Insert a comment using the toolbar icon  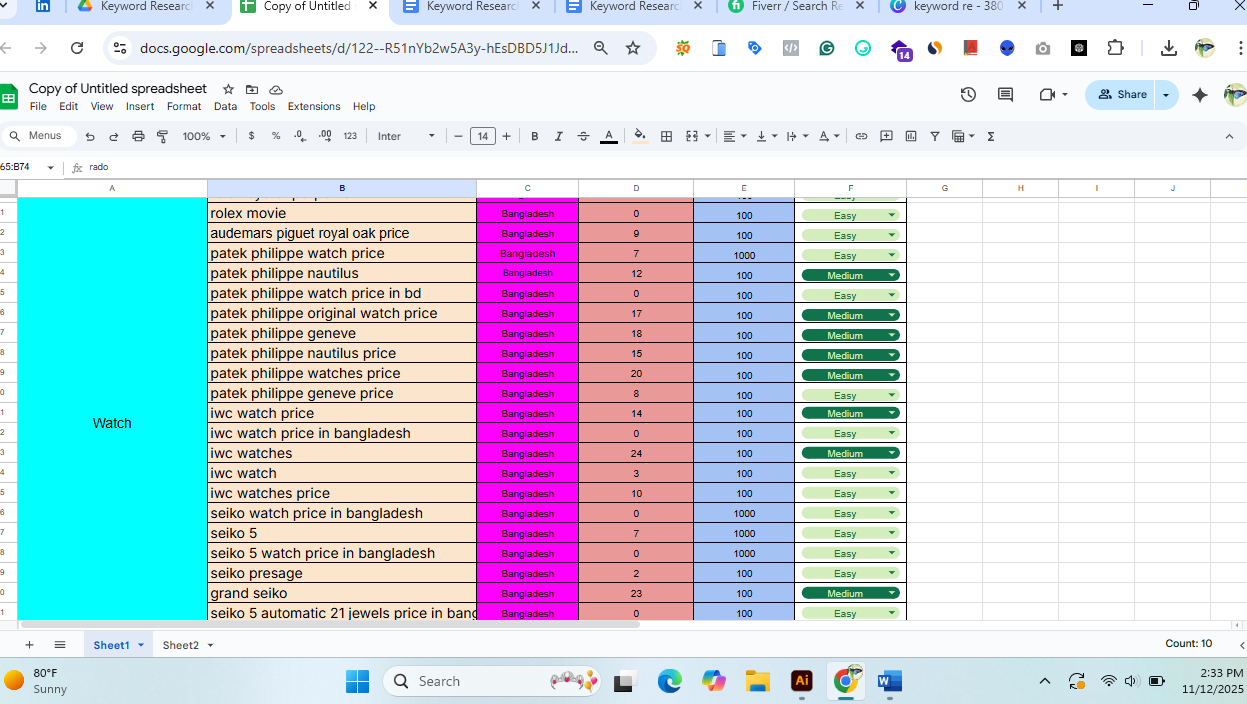point(886,136)
